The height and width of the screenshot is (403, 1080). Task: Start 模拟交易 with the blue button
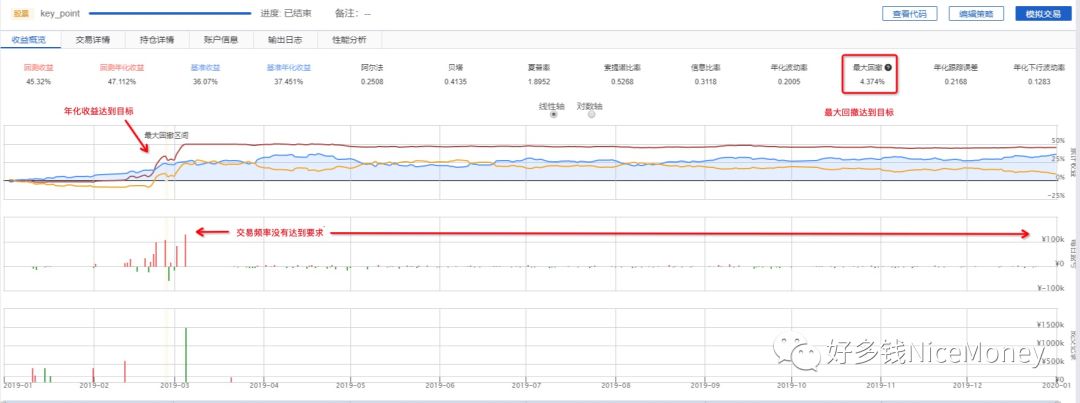pos(1043,14)
